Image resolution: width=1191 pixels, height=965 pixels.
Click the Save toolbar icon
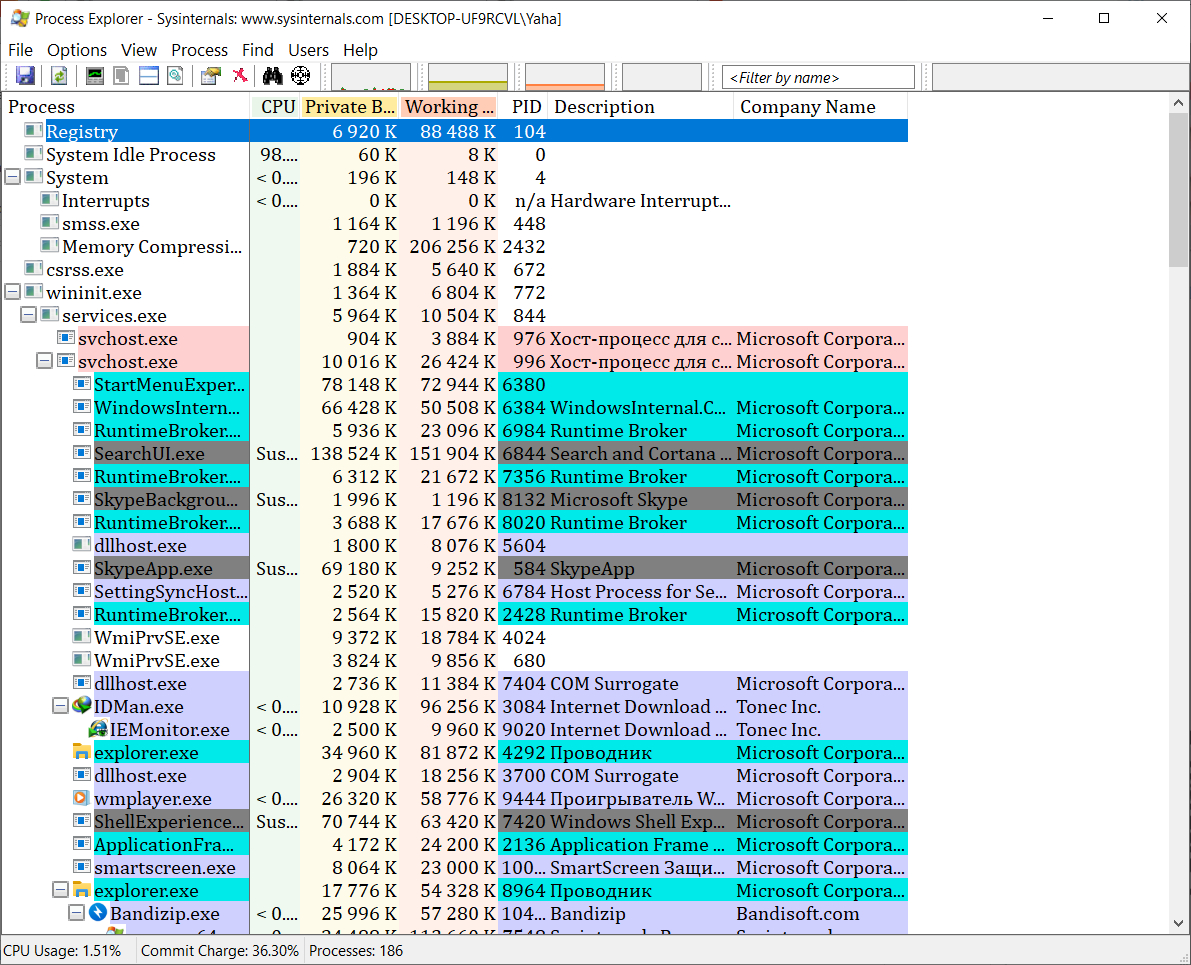pos(26,76)
